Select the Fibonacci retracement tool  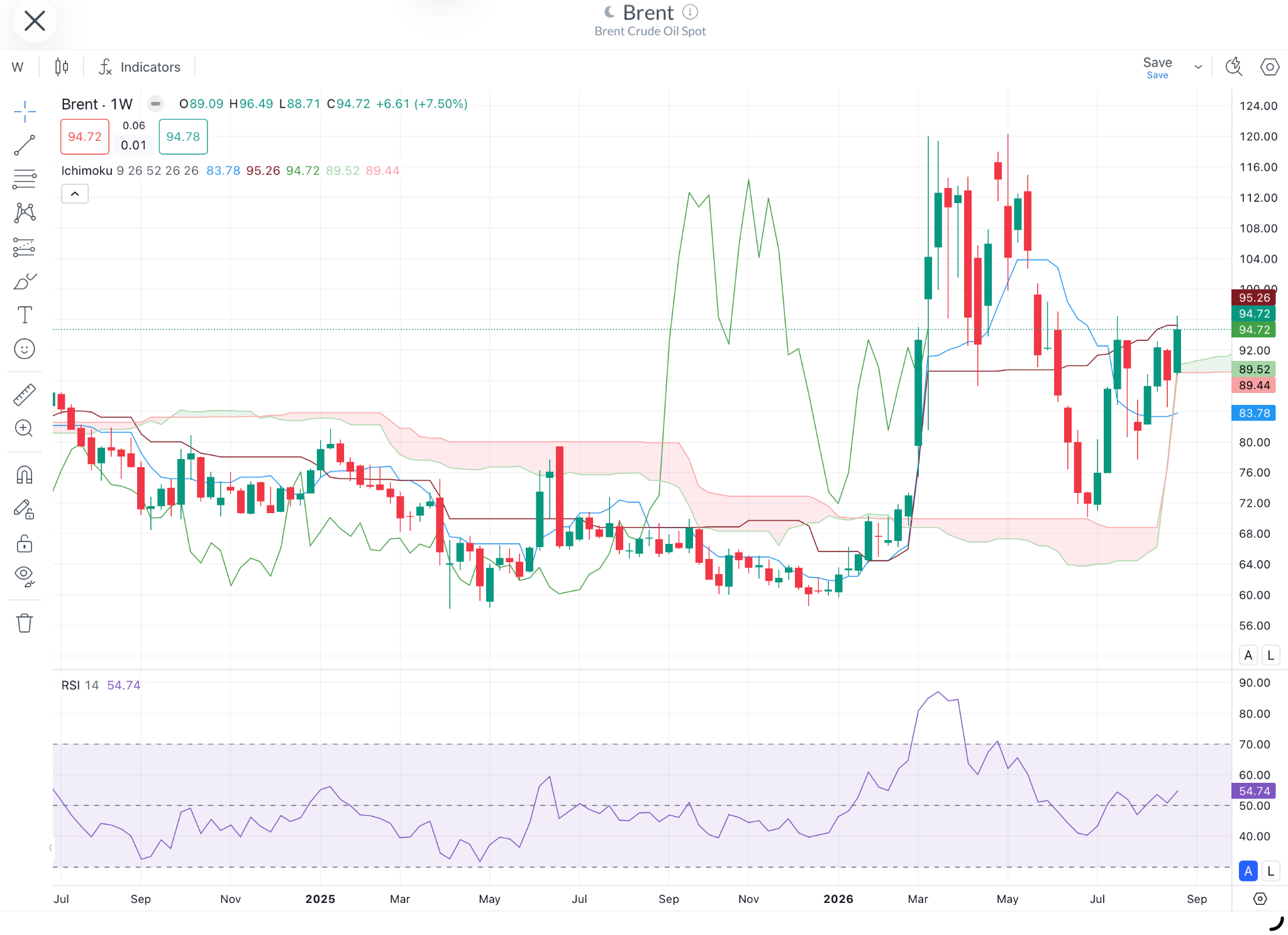tap(25, 179)
